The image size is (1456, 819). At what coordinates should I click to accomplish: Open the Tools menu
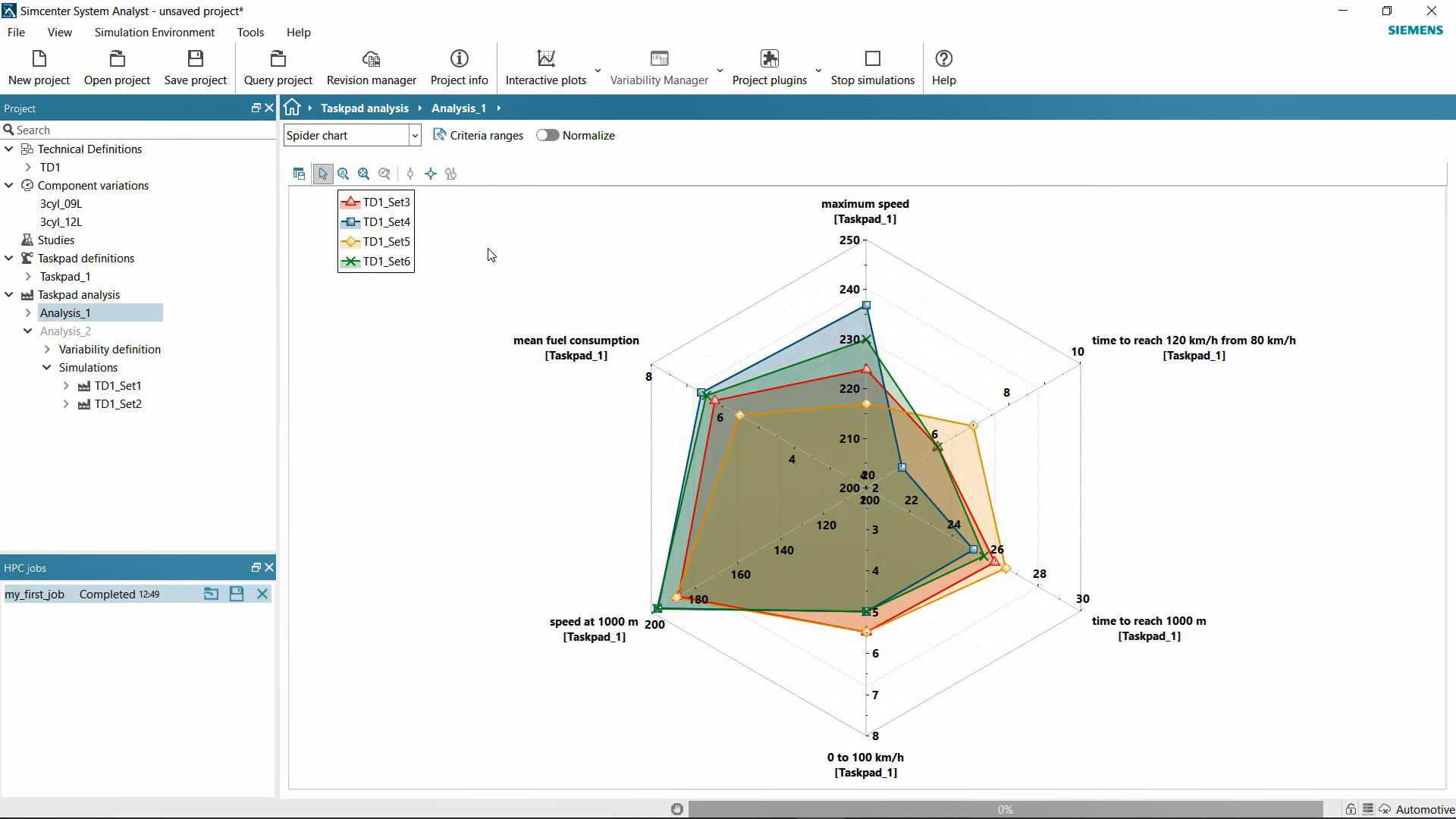[250, 33]
